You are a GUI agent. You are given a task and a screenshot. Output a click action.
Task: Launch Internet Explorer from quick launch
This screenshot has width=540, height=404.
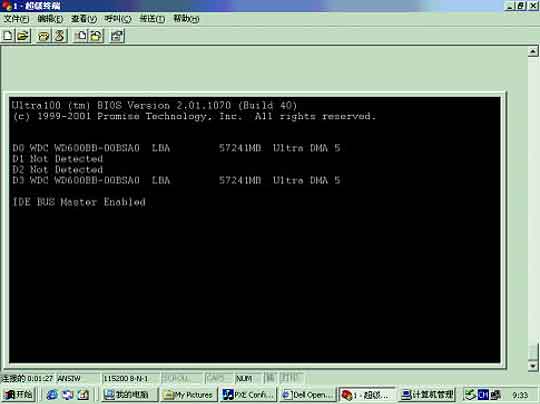(52, 395)
